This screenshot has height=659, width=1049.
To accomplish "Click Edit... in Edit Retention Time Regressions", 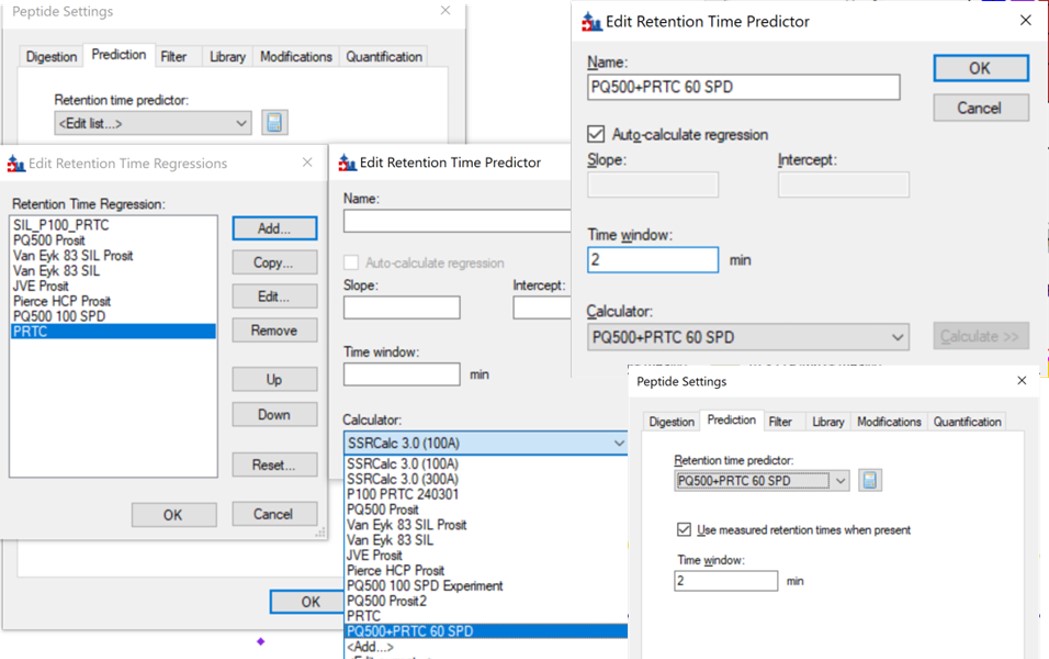I will [x=274, y=296].
